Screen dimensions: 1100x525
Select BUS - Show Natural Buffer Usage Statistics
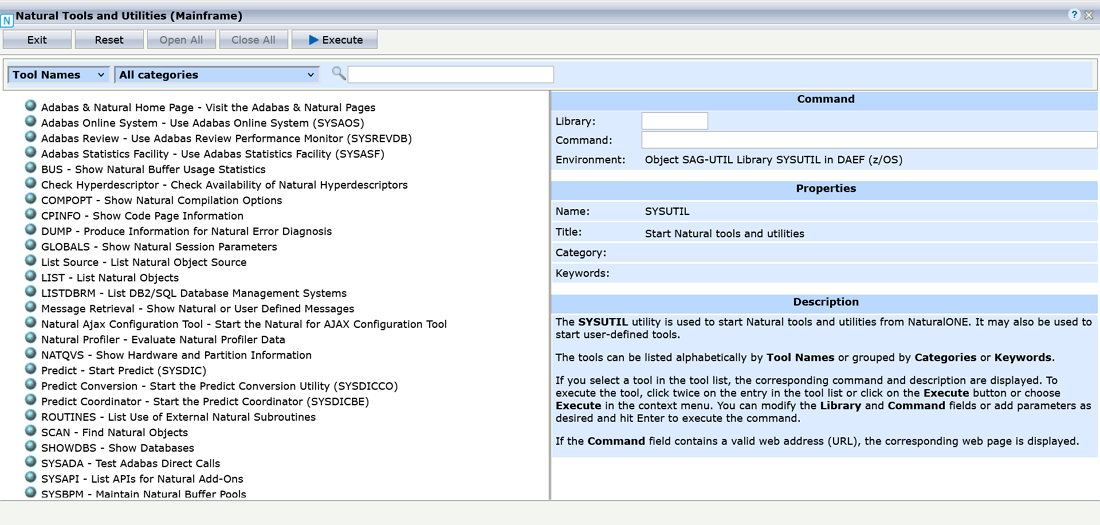pos(154,169)
